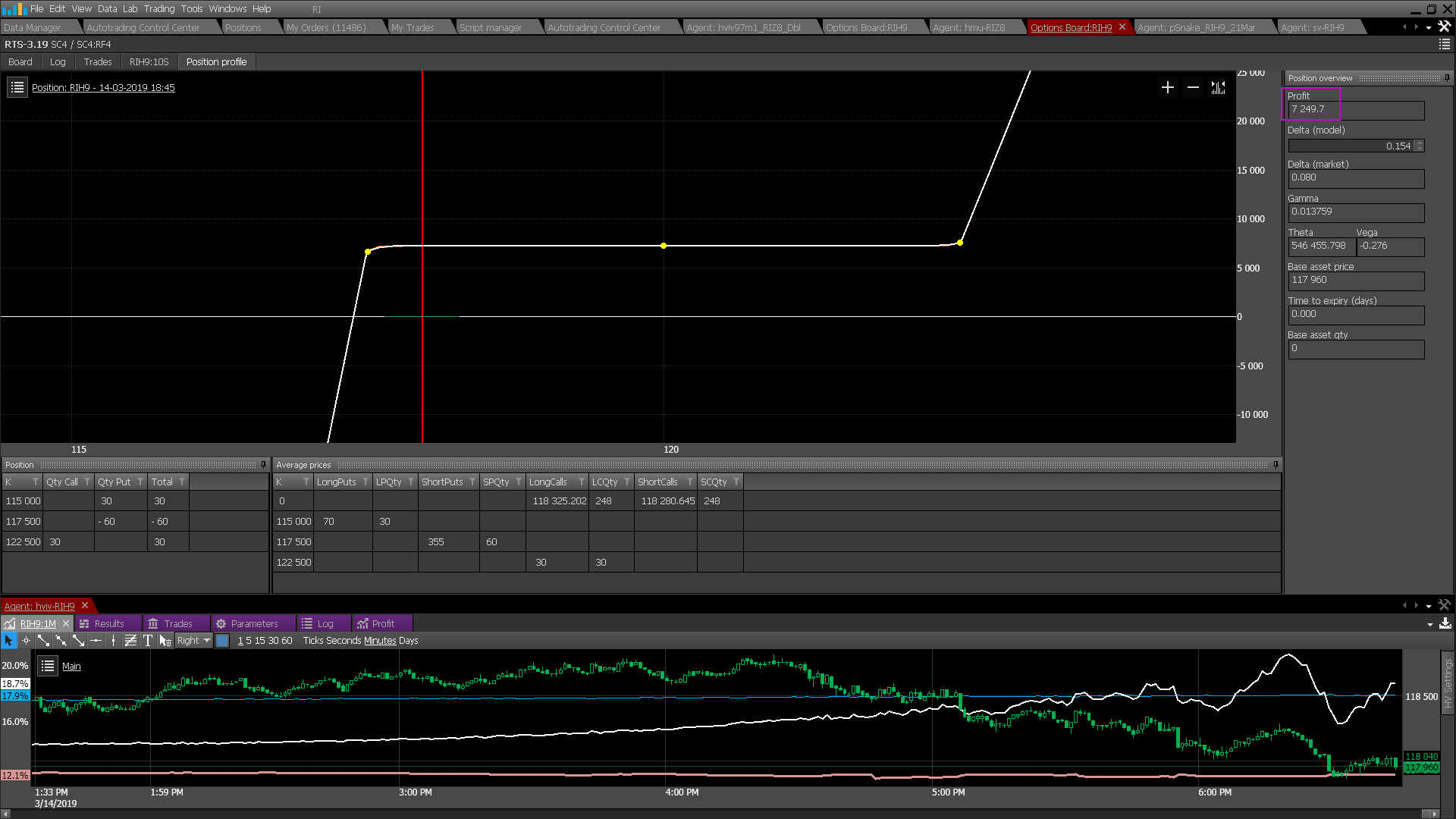The image size is (1456, 819).
Task: Zoom in on position profile chart
Action: (x=1168, y=88)
